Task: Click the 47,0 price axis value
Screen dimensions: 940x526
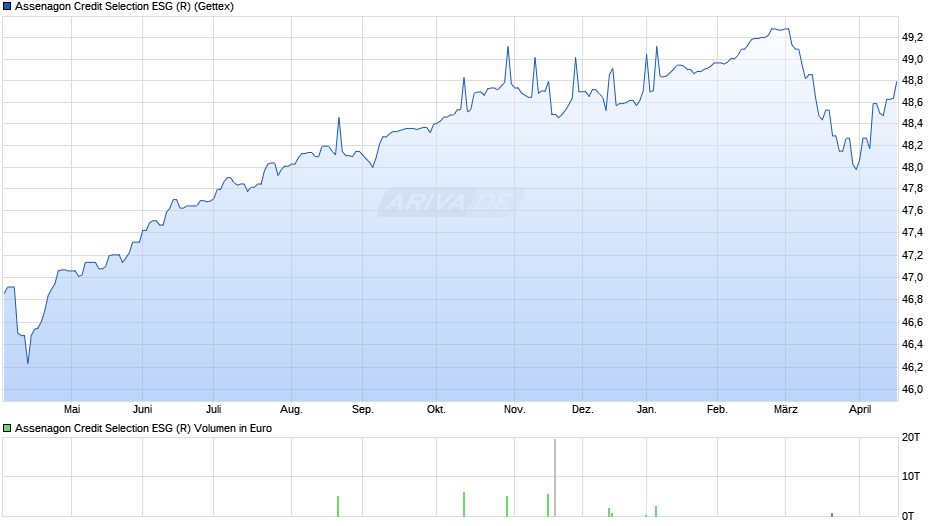Action: tap(912, 278)
